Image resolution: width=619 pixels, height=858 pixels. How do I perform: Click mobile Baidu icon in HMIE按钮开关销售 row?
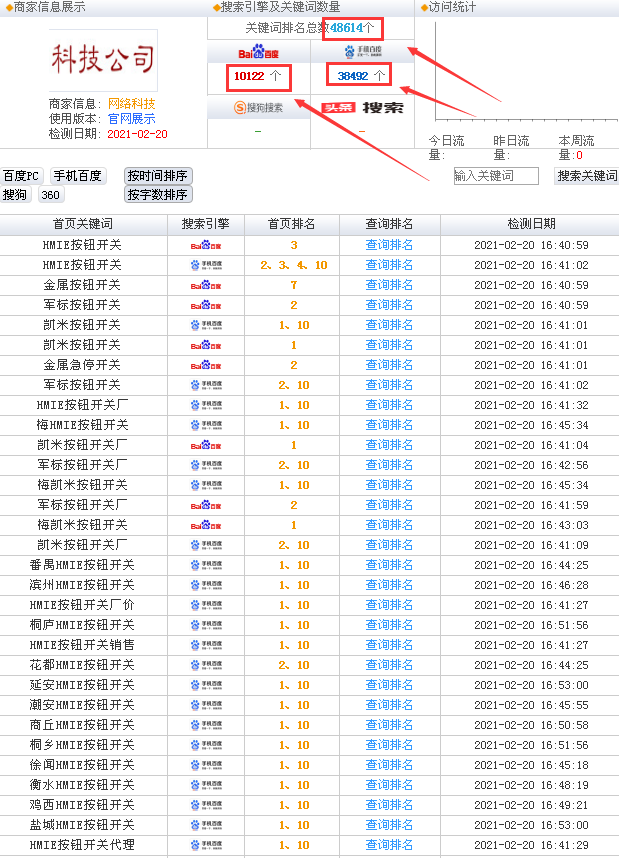point(206,645)
